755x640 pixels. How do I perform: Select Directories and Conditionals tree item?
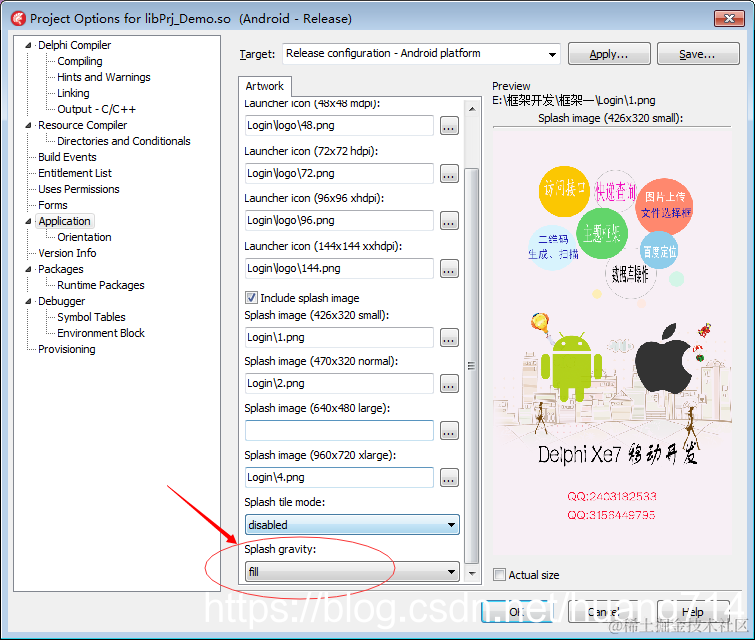coord(124,141)
